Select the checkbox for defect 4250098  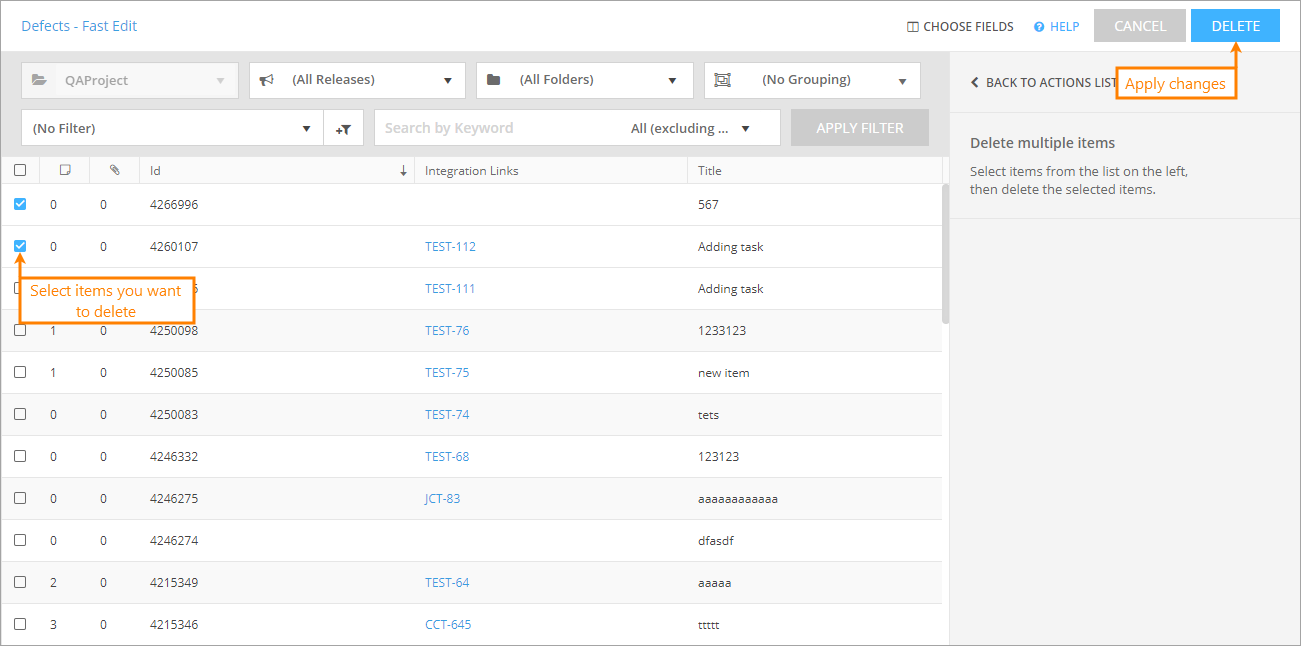coord(20,330)
